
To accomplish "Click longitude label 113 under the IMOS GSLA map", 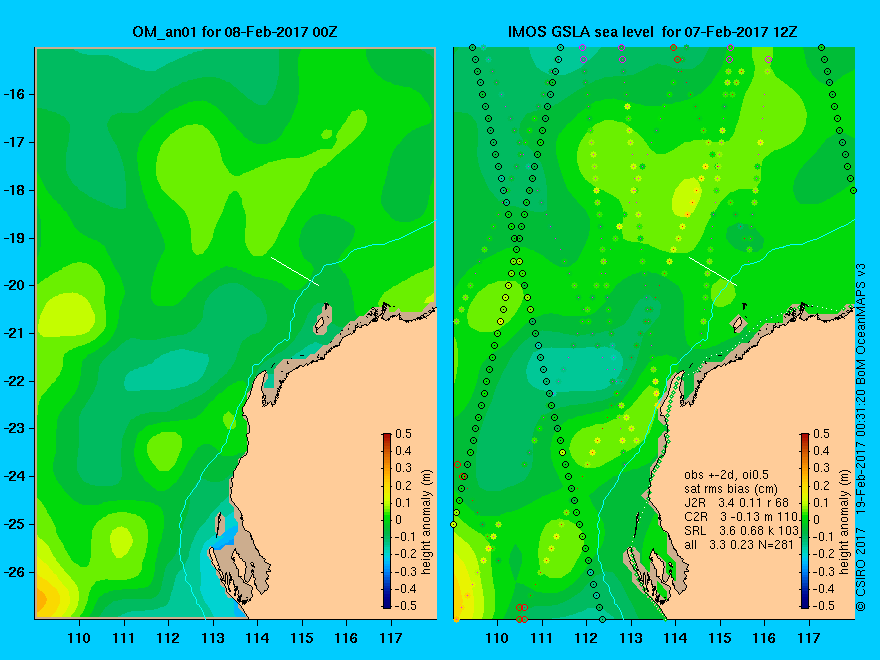I will point(631,638).
